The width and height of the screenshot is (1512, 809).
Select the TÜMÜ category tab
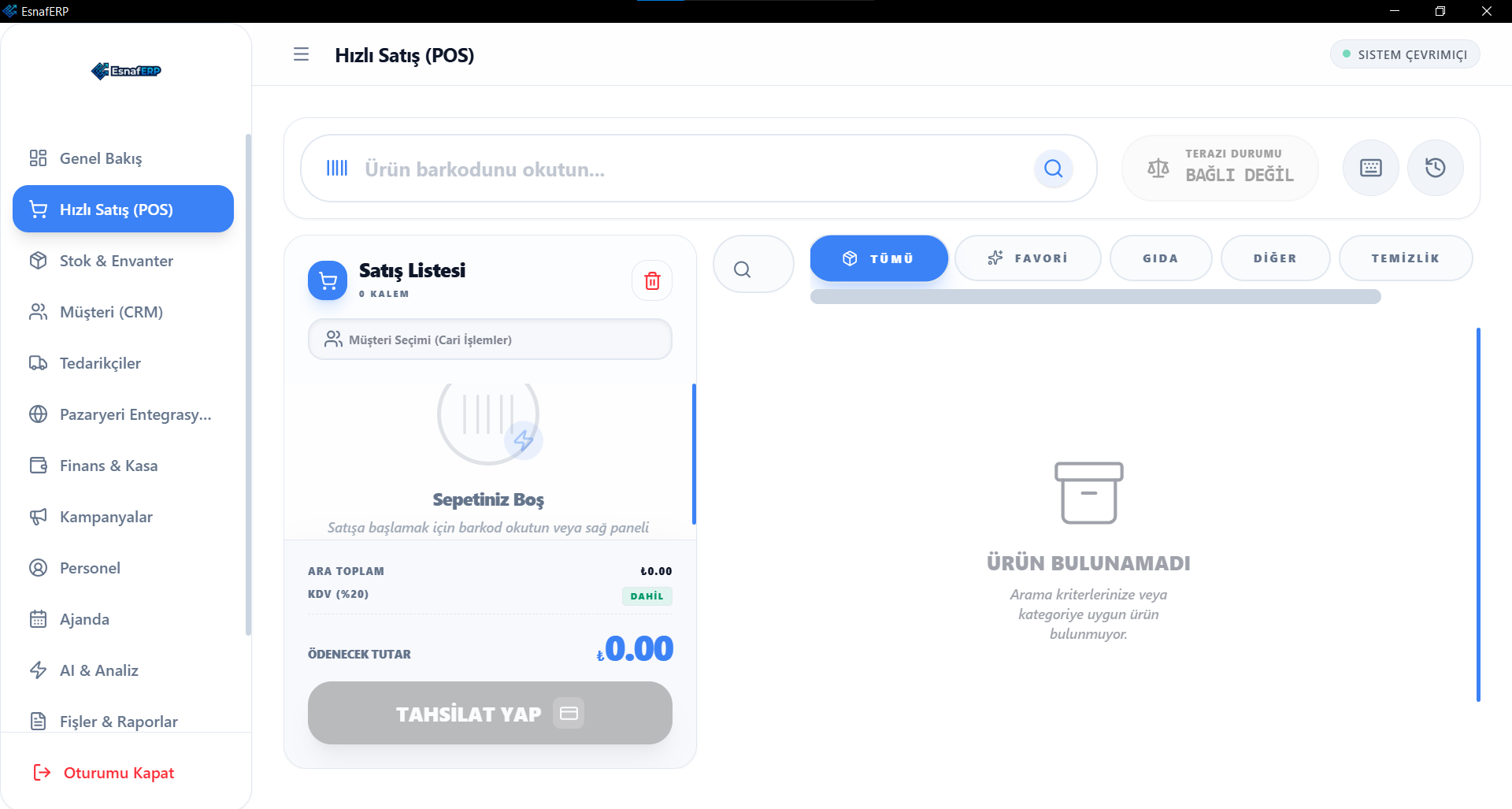coord(879,258)
